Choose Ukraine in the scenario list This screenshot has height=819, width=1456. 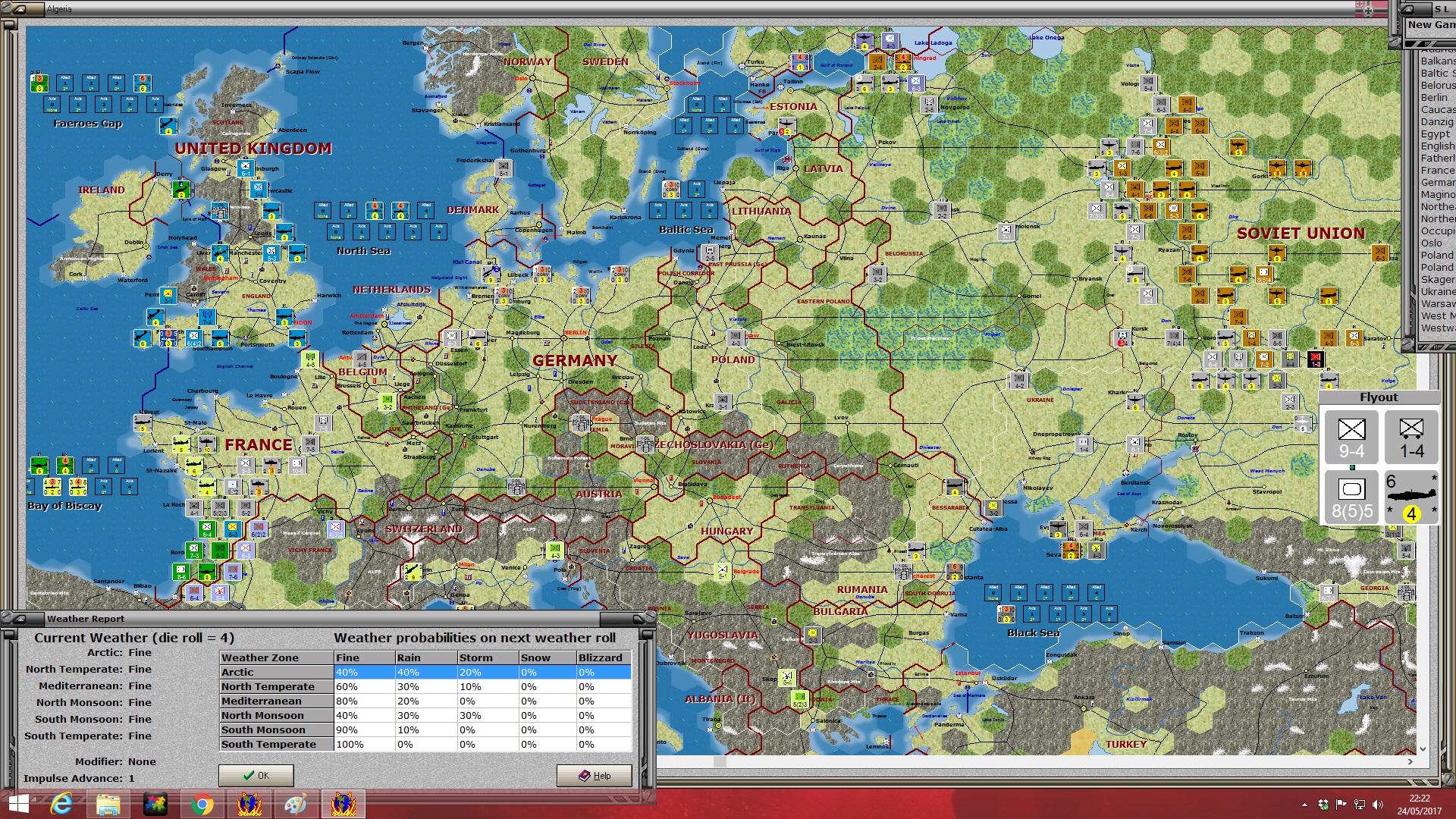click(x=1438, y=291)
